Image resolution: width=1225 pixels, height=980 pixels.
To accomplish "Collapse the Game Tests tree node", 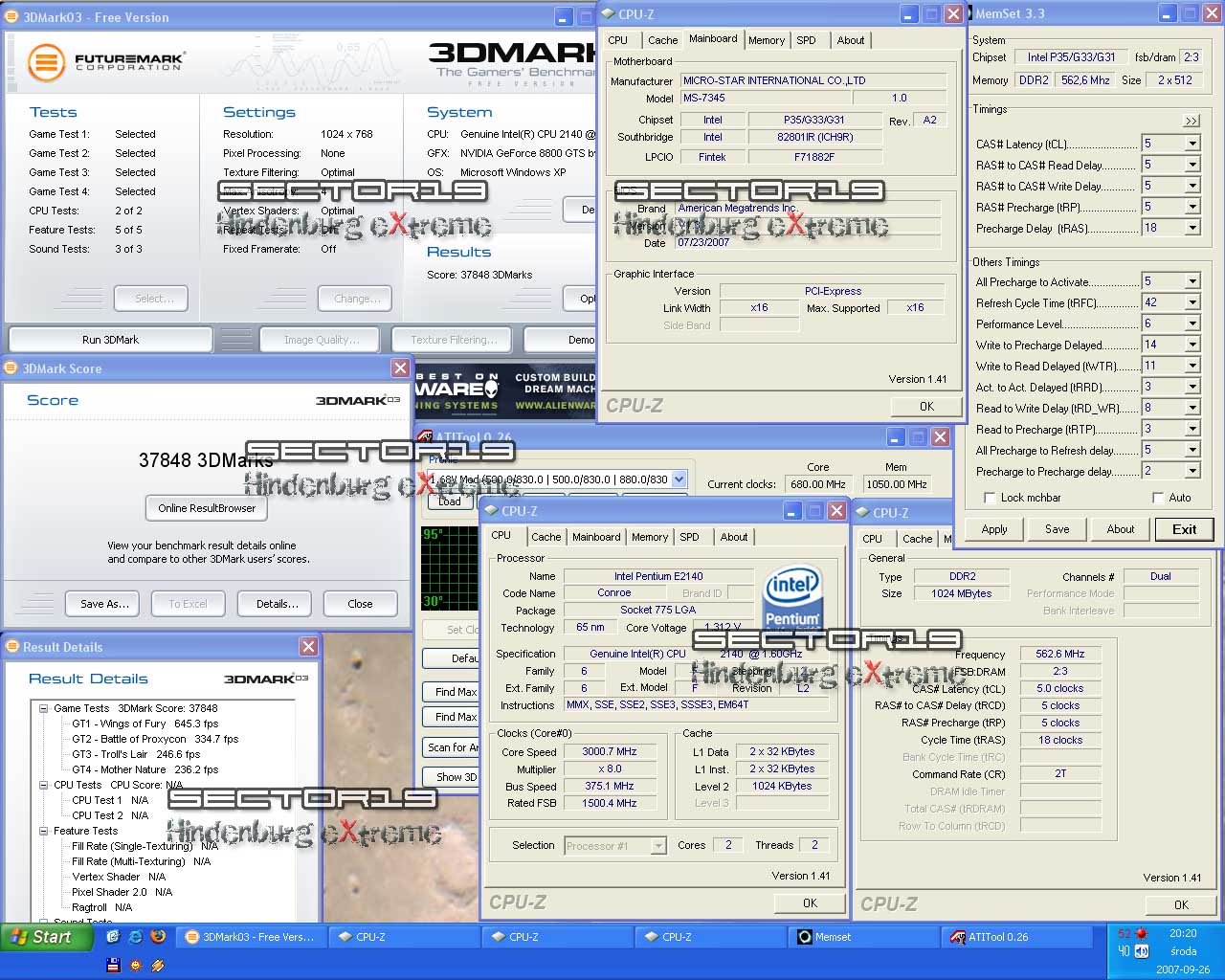I will [x=43, y=708].
